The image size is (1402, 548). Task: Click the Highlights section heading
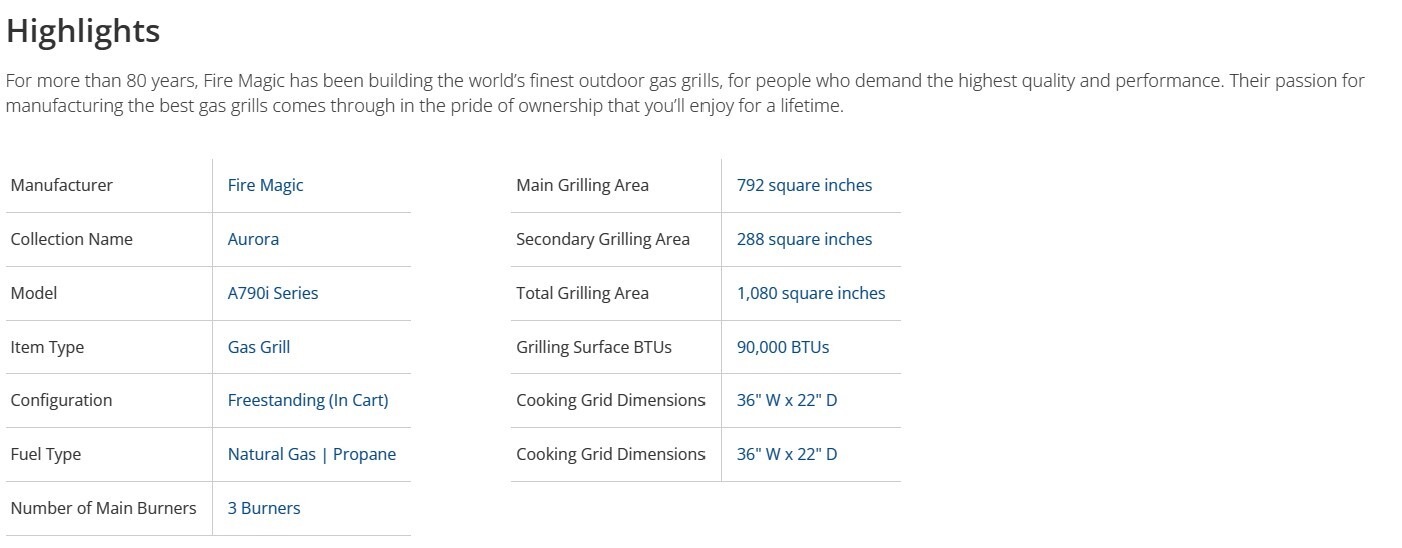(x=83, y=31)
